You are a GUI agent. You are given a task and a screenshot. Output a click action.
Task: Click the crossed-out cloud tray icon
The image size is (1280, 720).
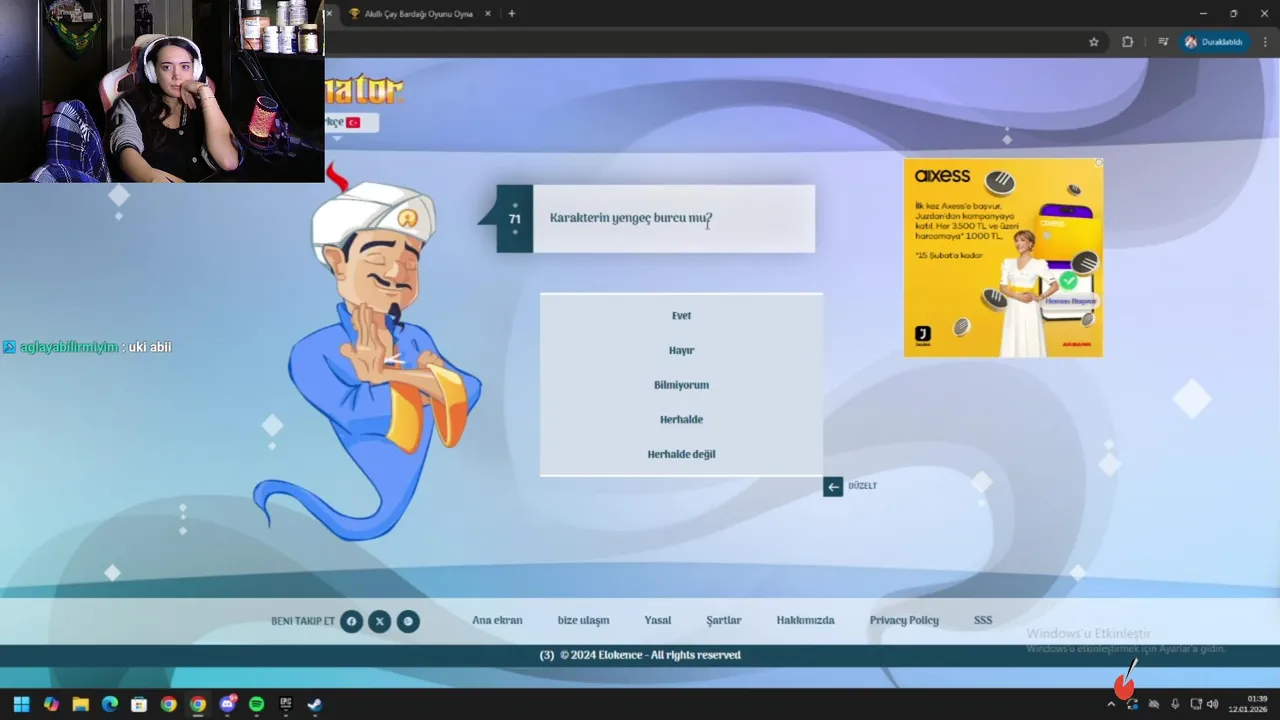1154,704
